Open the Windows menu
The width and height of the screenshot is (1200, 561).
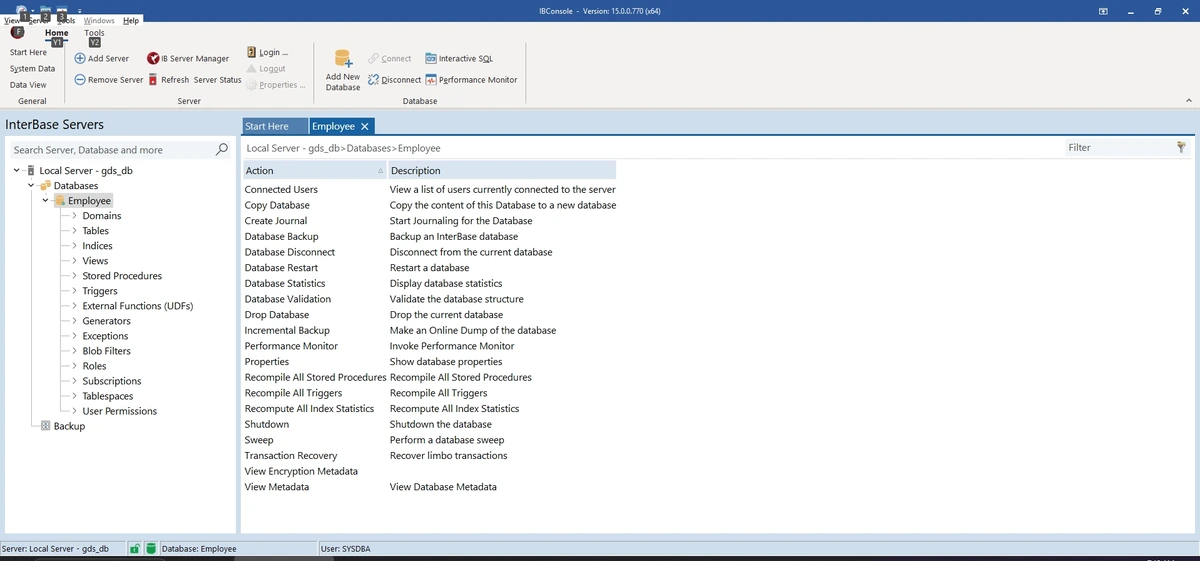click(x=99, y=20)
